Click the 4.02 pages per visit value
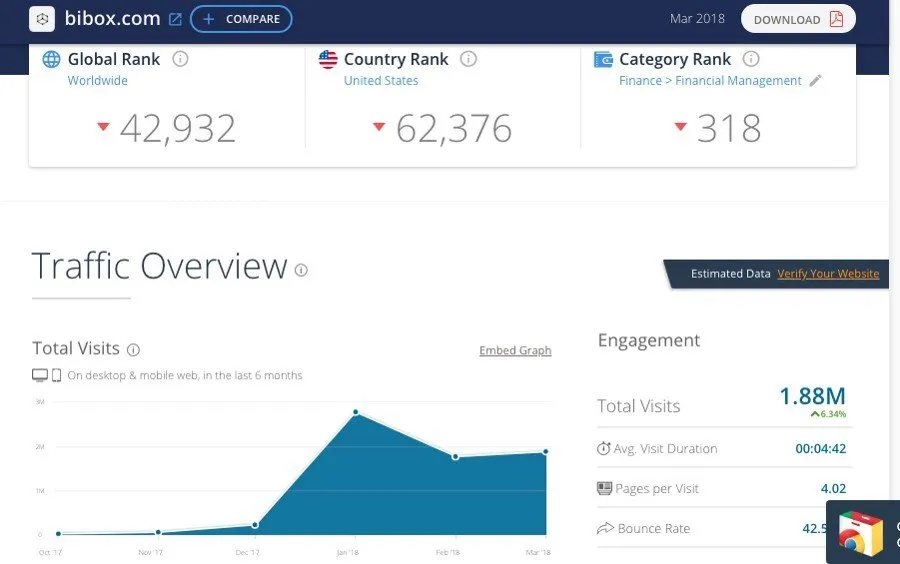The width and height of the screenshot is (900, 564). pos(833,488)
